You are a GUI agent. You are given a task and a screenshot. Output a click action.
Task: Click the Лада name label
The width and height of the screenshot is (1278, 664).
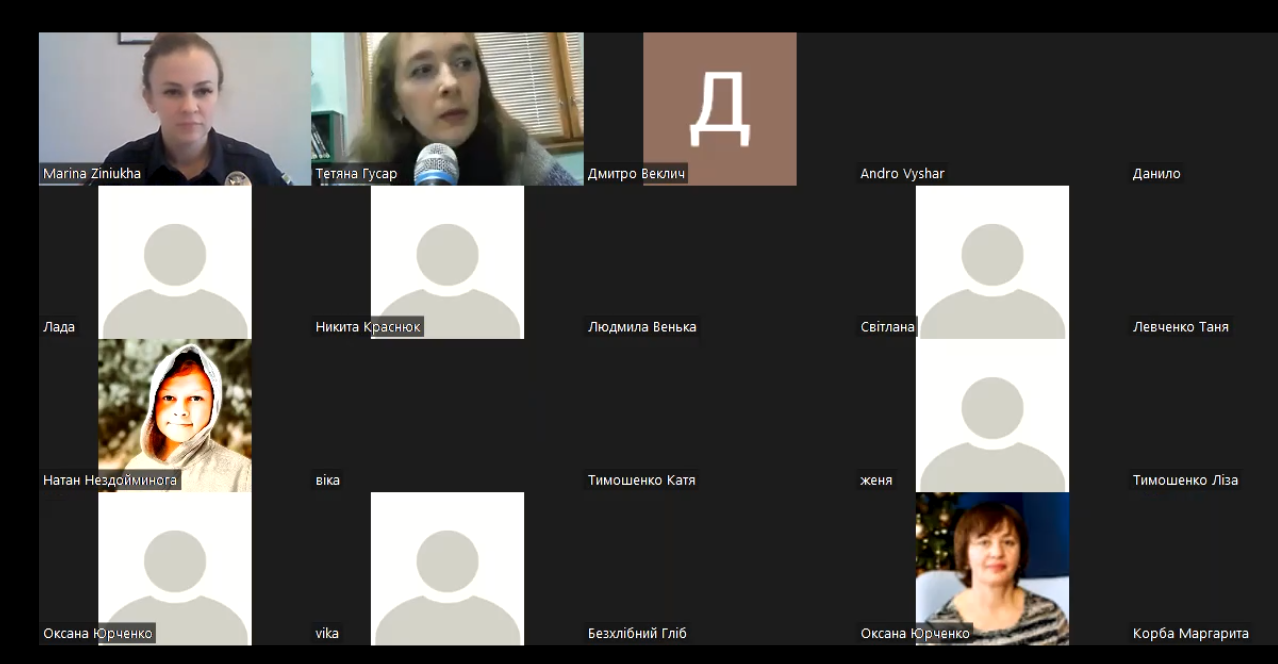tap(59, 327)
